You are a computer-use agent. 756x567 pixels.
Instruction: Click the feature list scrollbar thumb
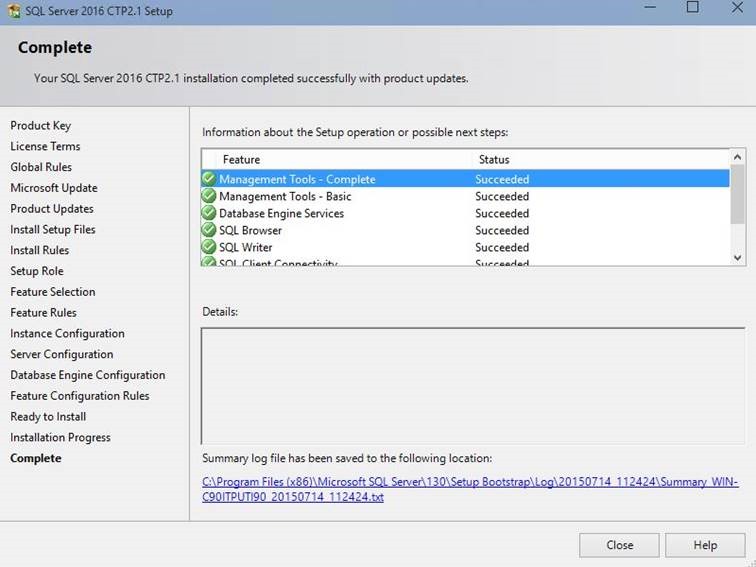tap(737, 194)
